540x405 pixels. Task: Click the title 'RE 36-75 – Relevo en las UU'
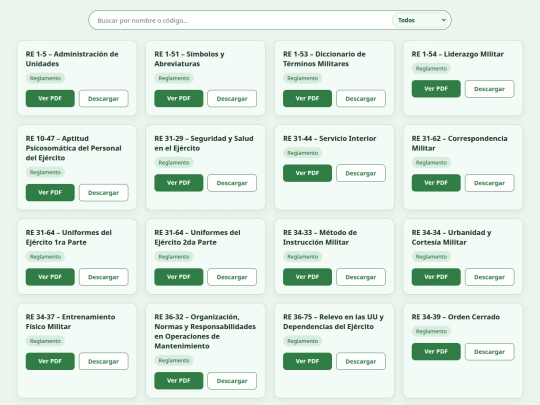click(333, 322)
